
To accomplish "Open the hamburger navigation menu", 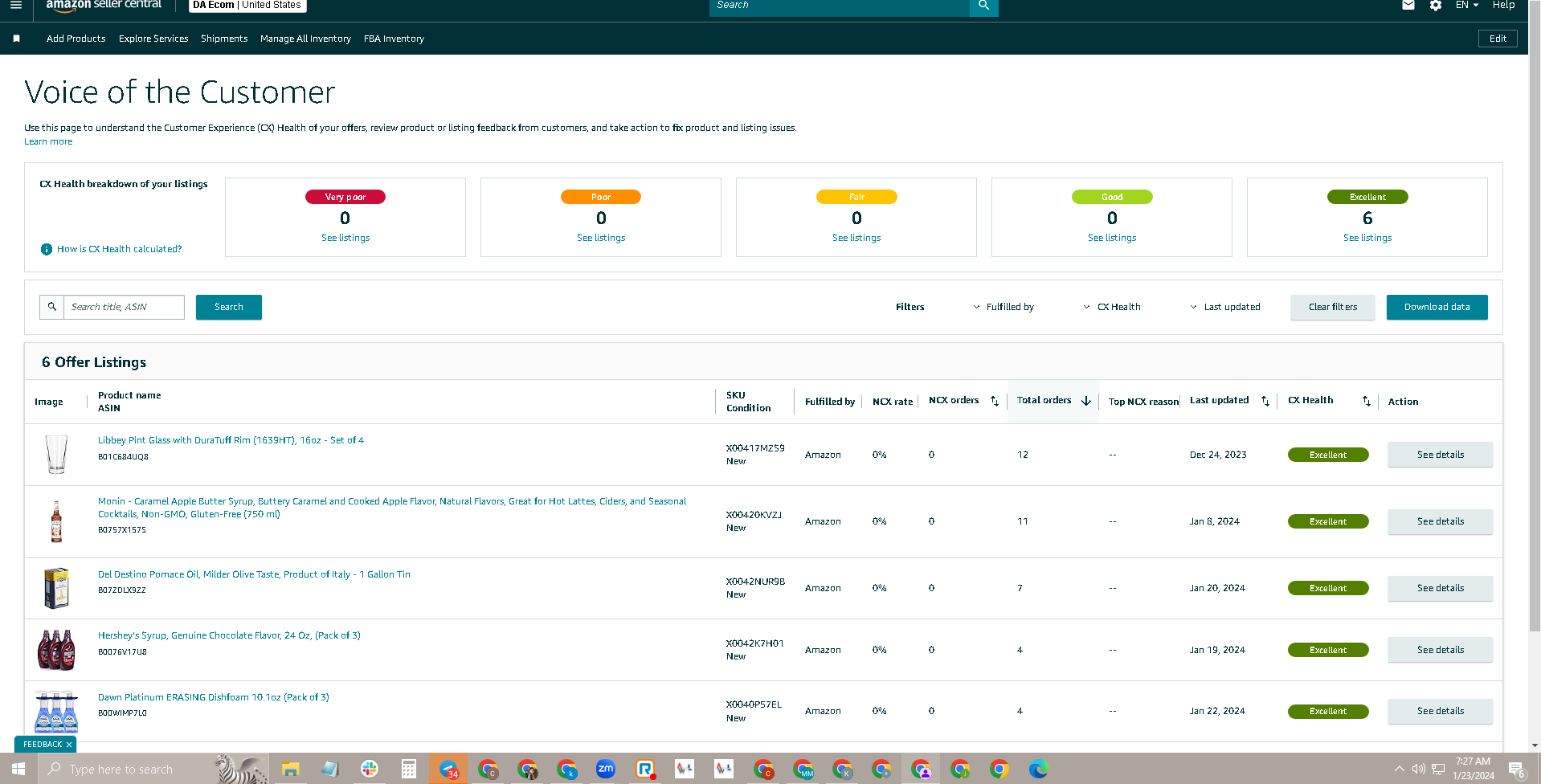I will [16, 5].
